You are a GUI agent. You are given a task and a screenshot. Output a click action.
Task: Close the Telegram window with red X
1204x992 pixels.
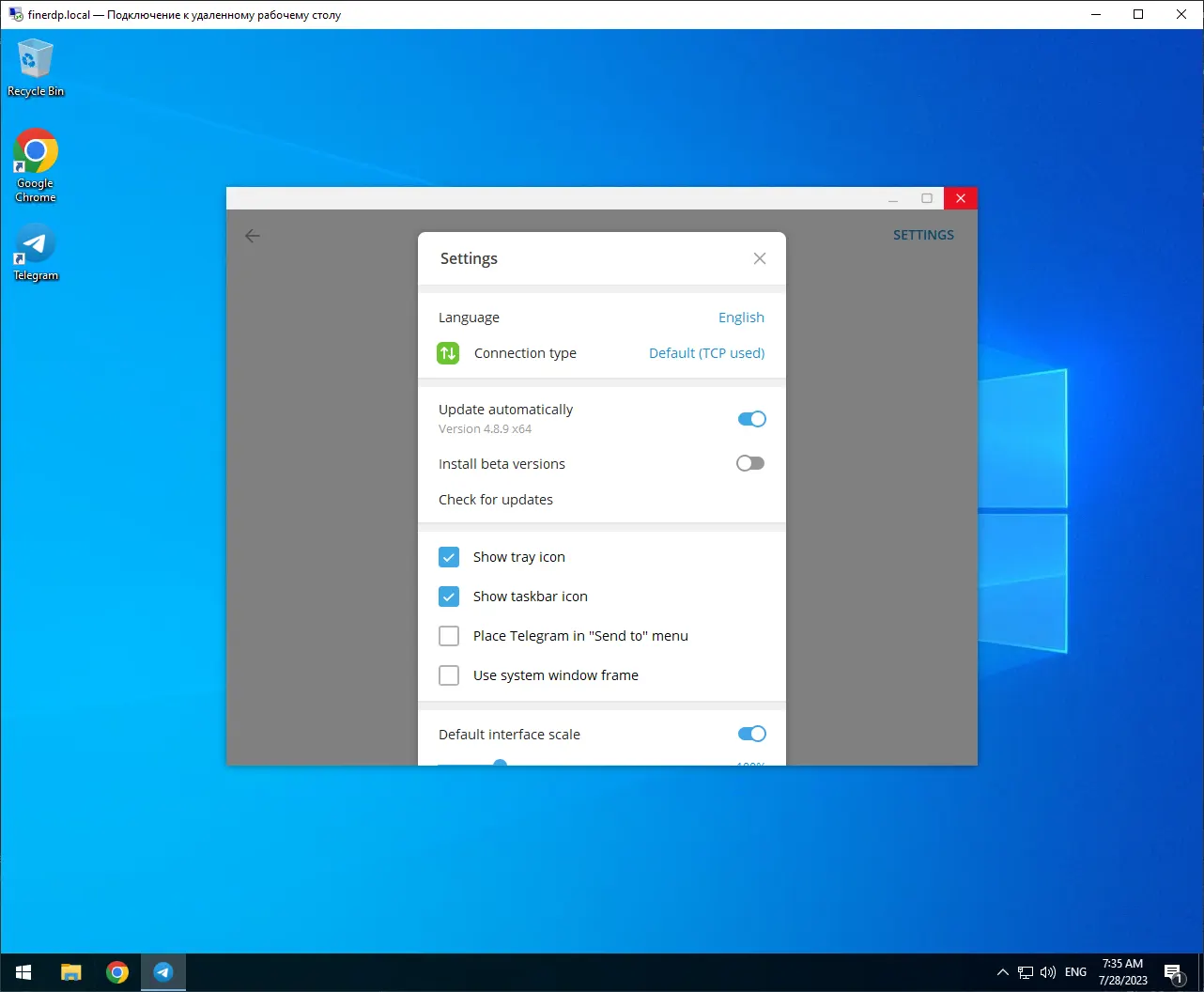point(961,198)
